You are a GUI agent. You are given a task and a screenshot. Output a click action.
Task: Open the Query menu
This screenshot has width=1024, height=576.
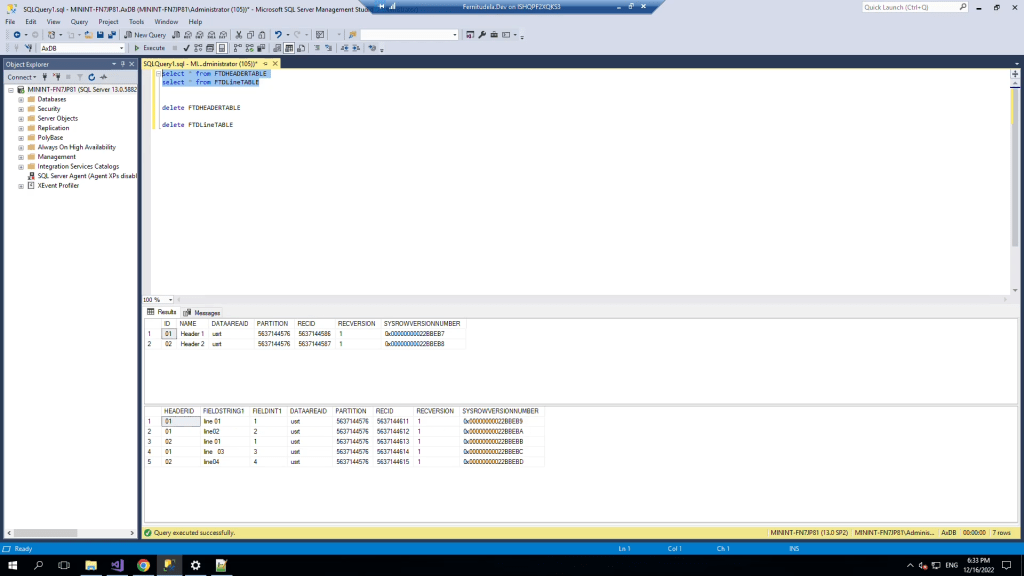pyautogui.click(x=79, y=21)
